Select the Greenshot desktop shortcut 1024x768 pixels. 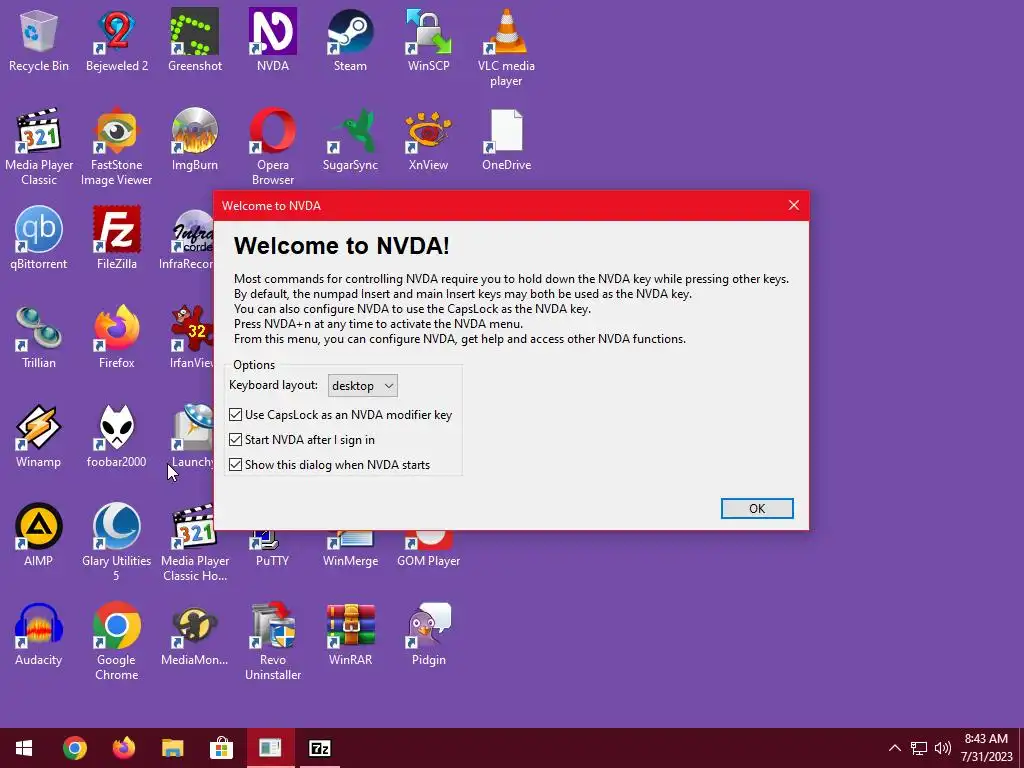point(195,40)
